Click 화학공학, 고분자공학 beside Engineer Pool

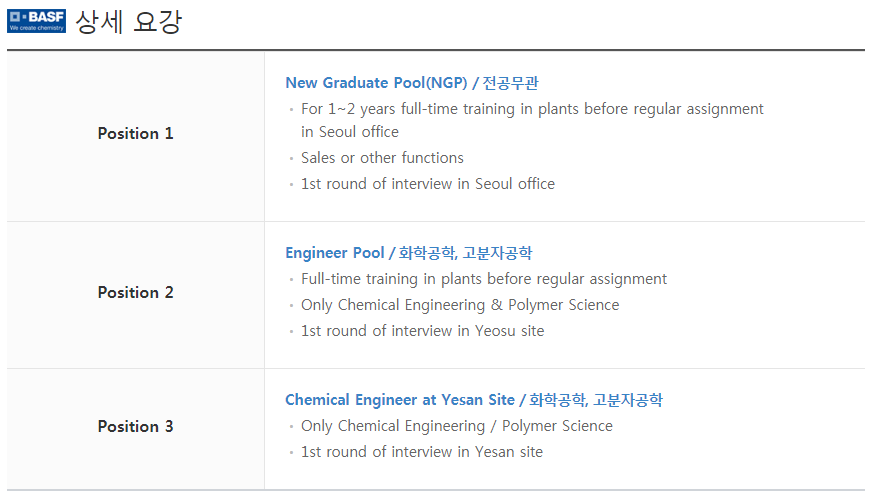(465, 253)
